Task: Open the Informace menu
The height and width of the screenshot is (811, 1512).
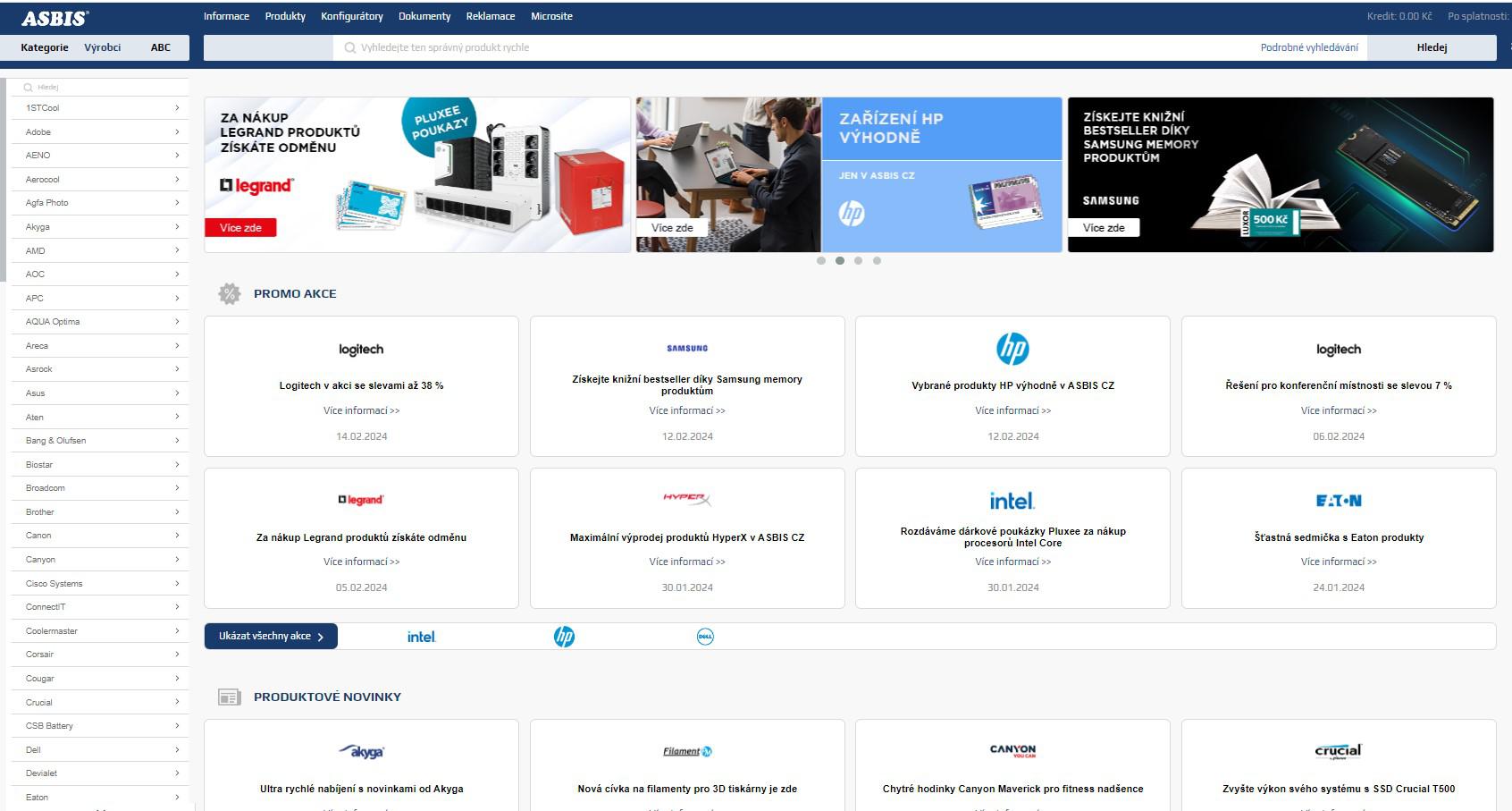Action: click(226, 16)
